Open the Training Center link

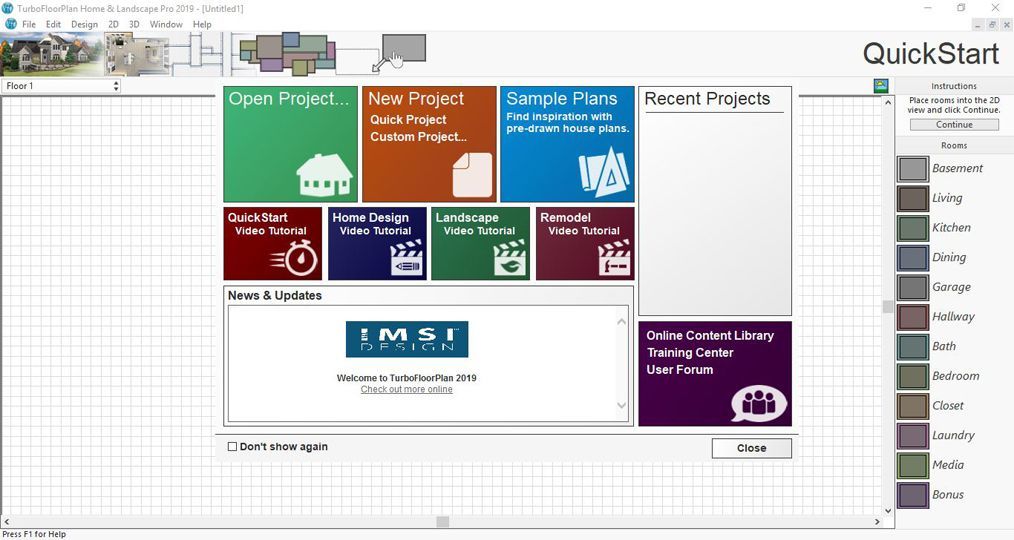[x=690, y=352]
